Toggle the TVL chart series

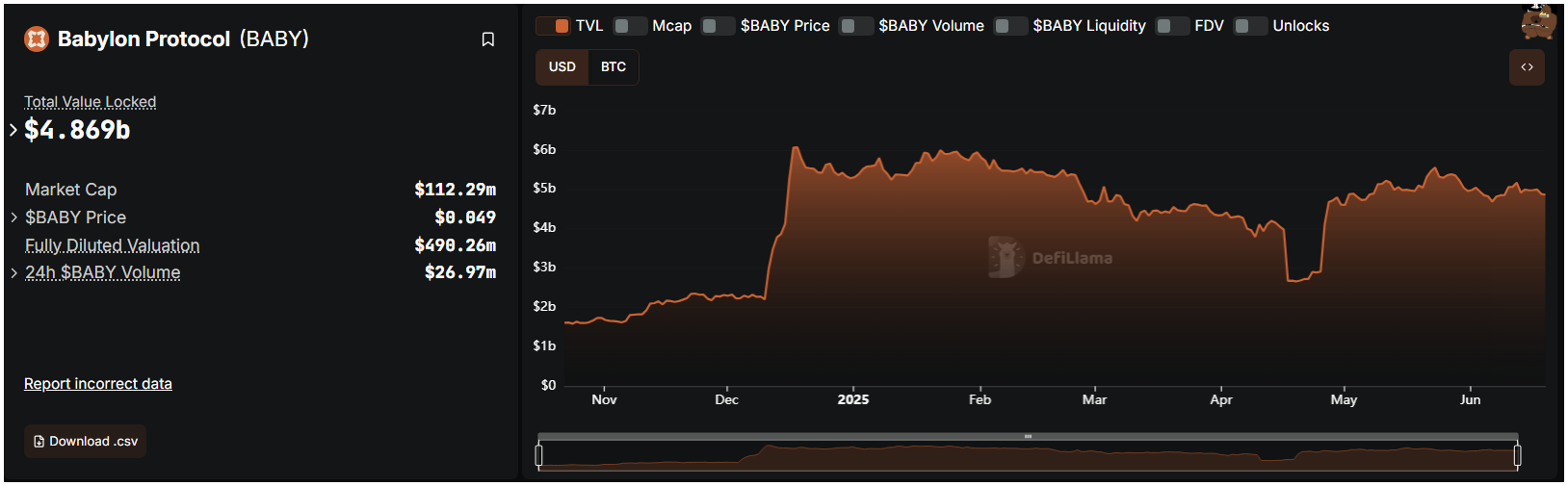(x=554, y=26)
